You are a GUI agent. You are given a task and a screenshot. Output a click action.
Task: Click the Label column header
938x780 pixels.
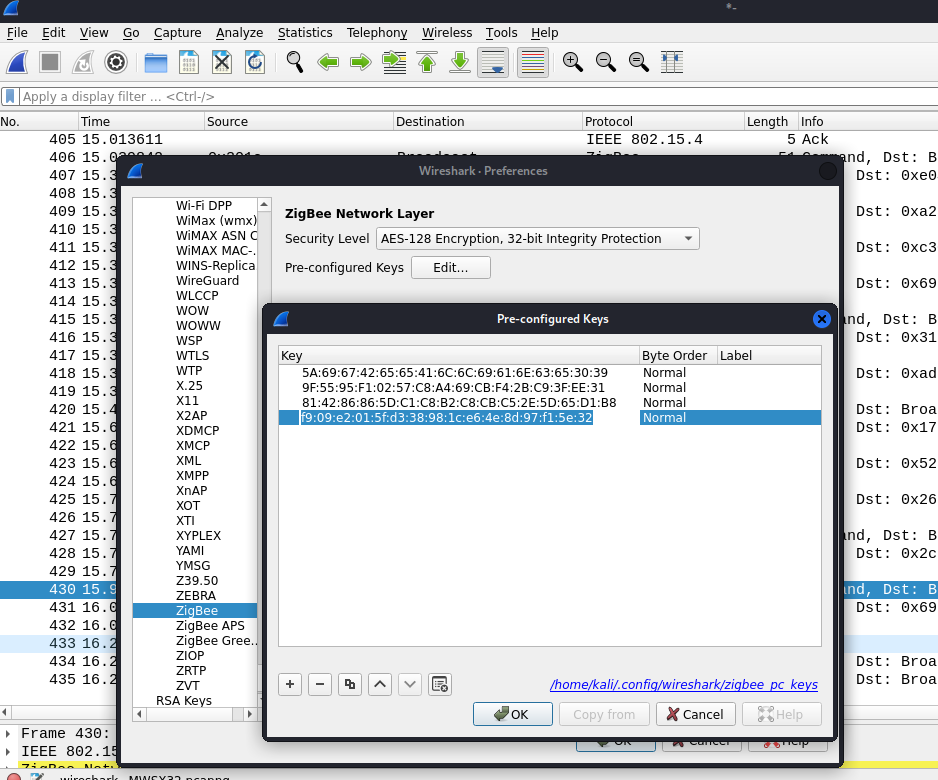point(769,355)
